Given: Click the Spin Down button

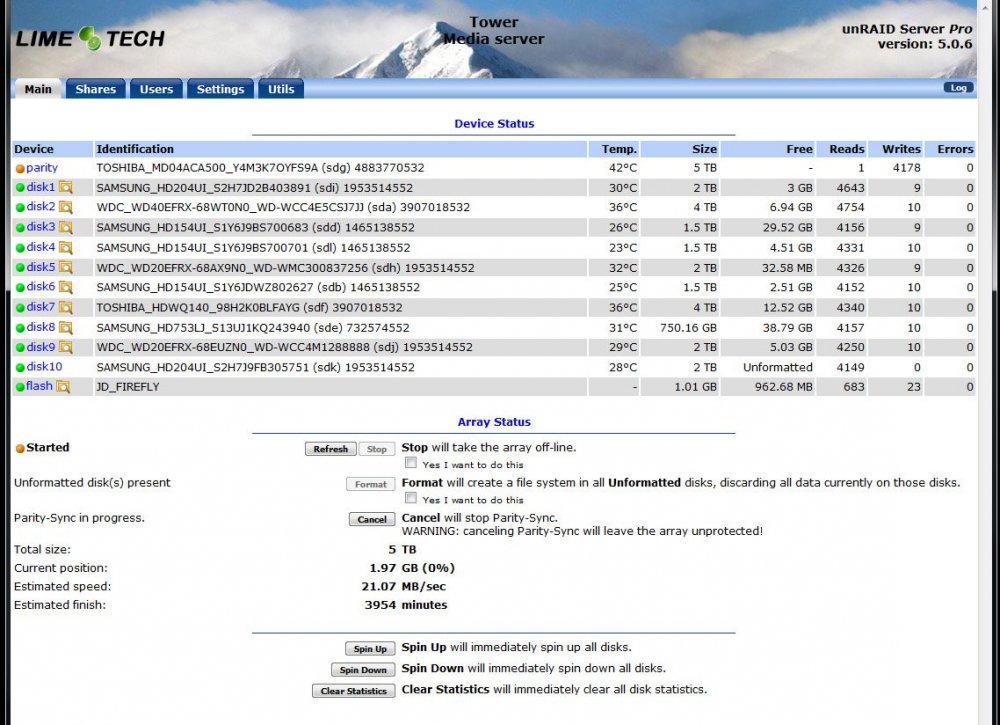Looking at the screenshot, I should (x=363, y=670).
